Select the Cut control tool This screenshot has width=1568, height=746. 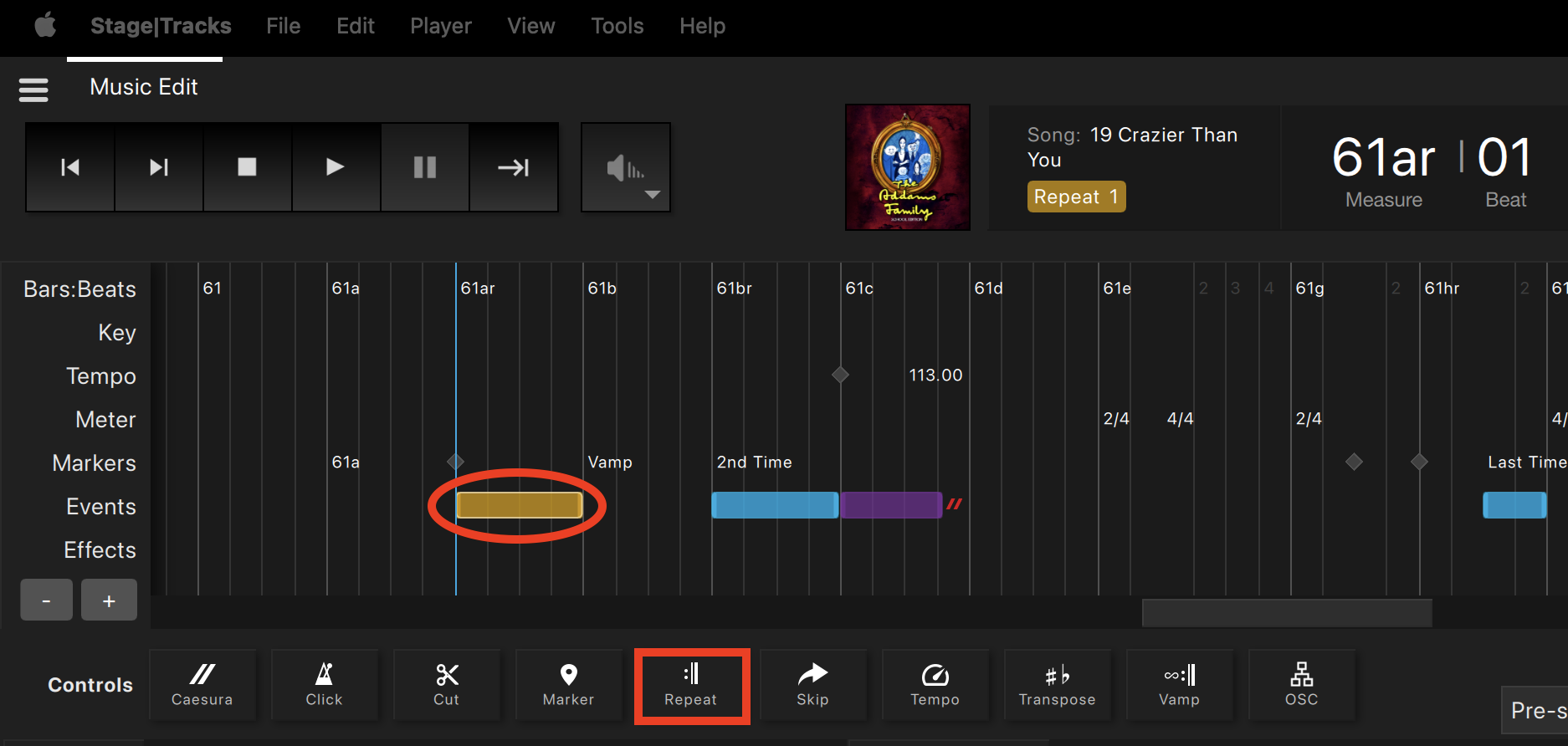(446, 684)
